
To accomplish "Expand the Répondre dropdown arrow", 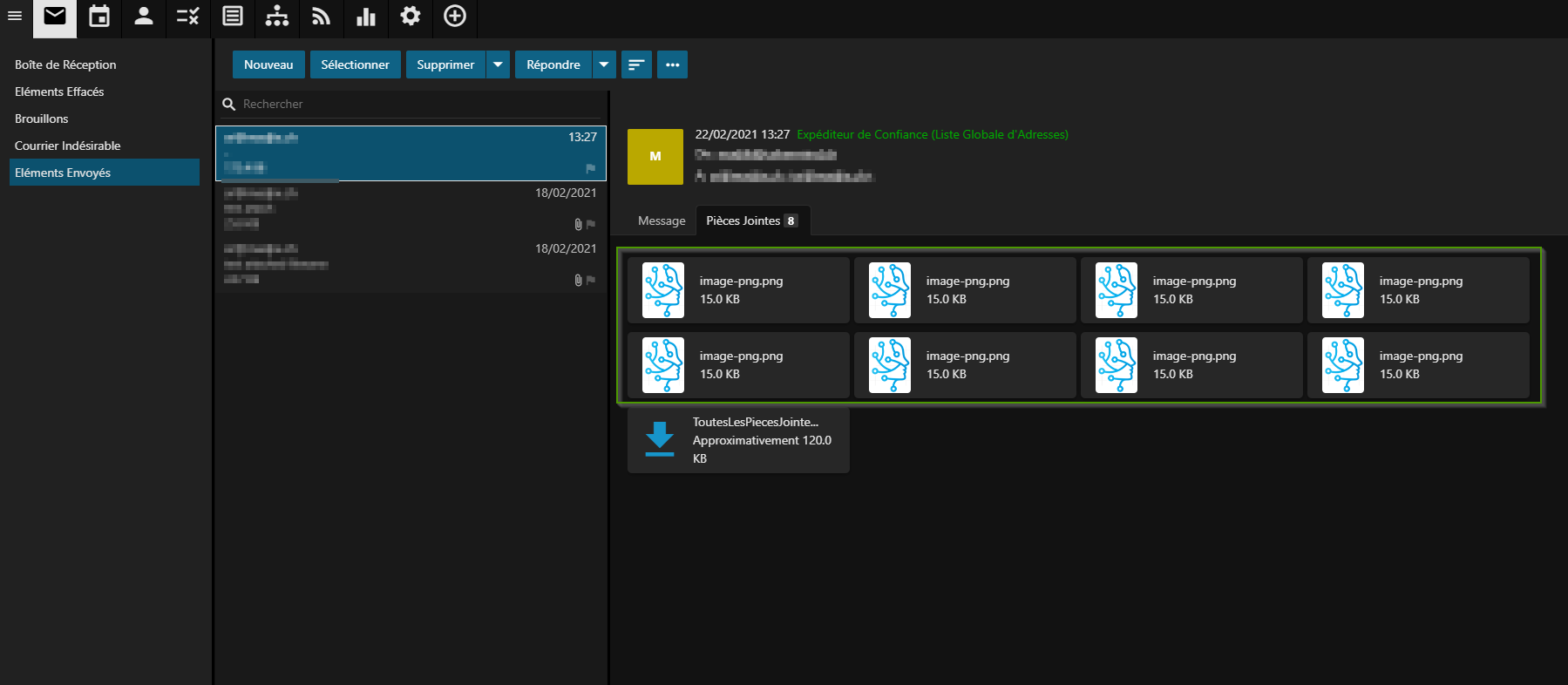I will pos(604,64).
